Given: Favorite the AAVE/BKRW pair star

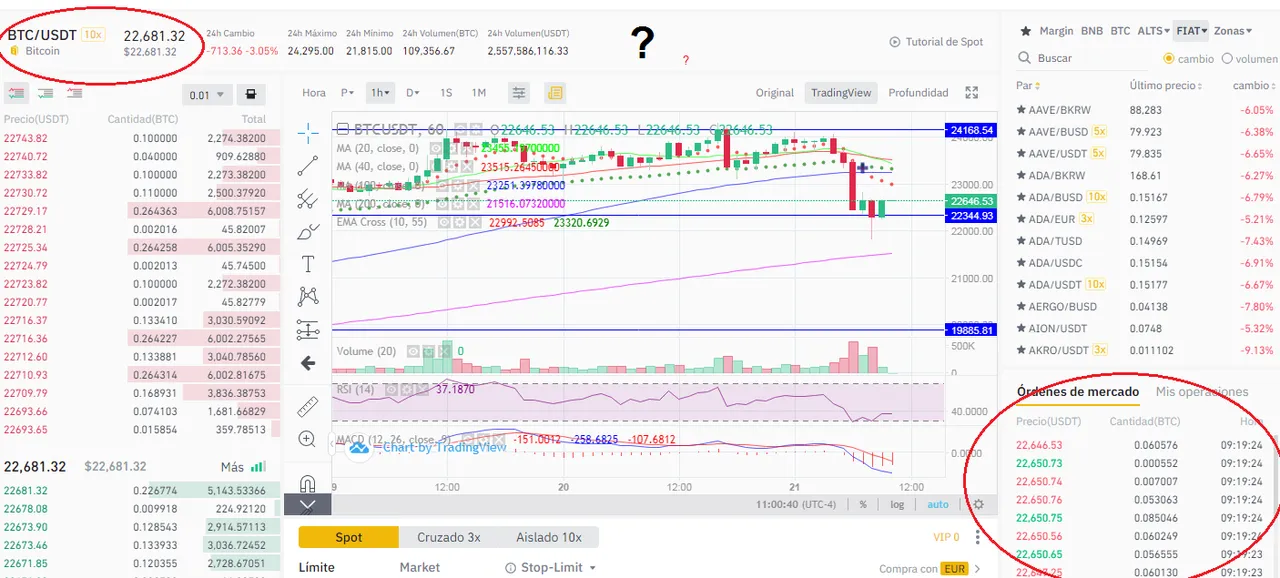Looking at the screenshot, I should (1021, 110).
